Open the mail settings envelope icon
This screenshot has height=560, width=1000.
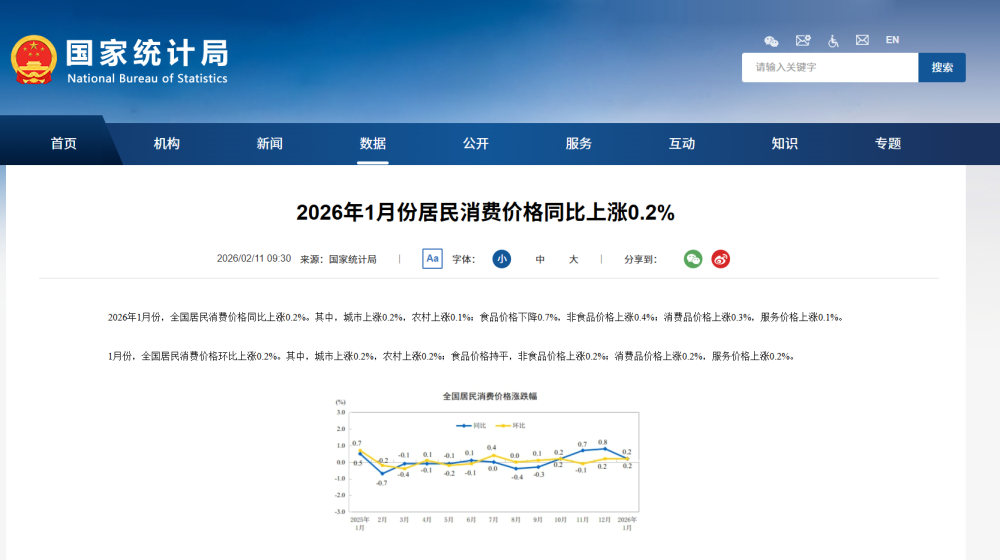point(802,41)
